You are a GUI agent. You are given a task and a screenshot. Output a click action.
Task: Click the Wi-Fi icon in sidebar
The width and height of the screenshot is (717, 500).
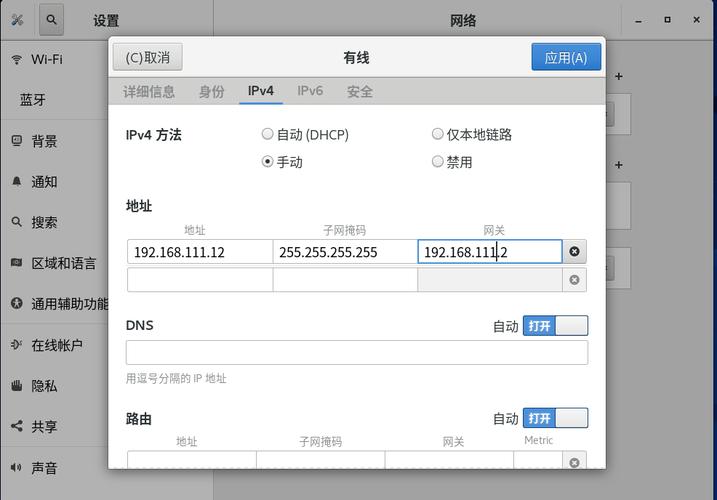[x=16, y=59]
